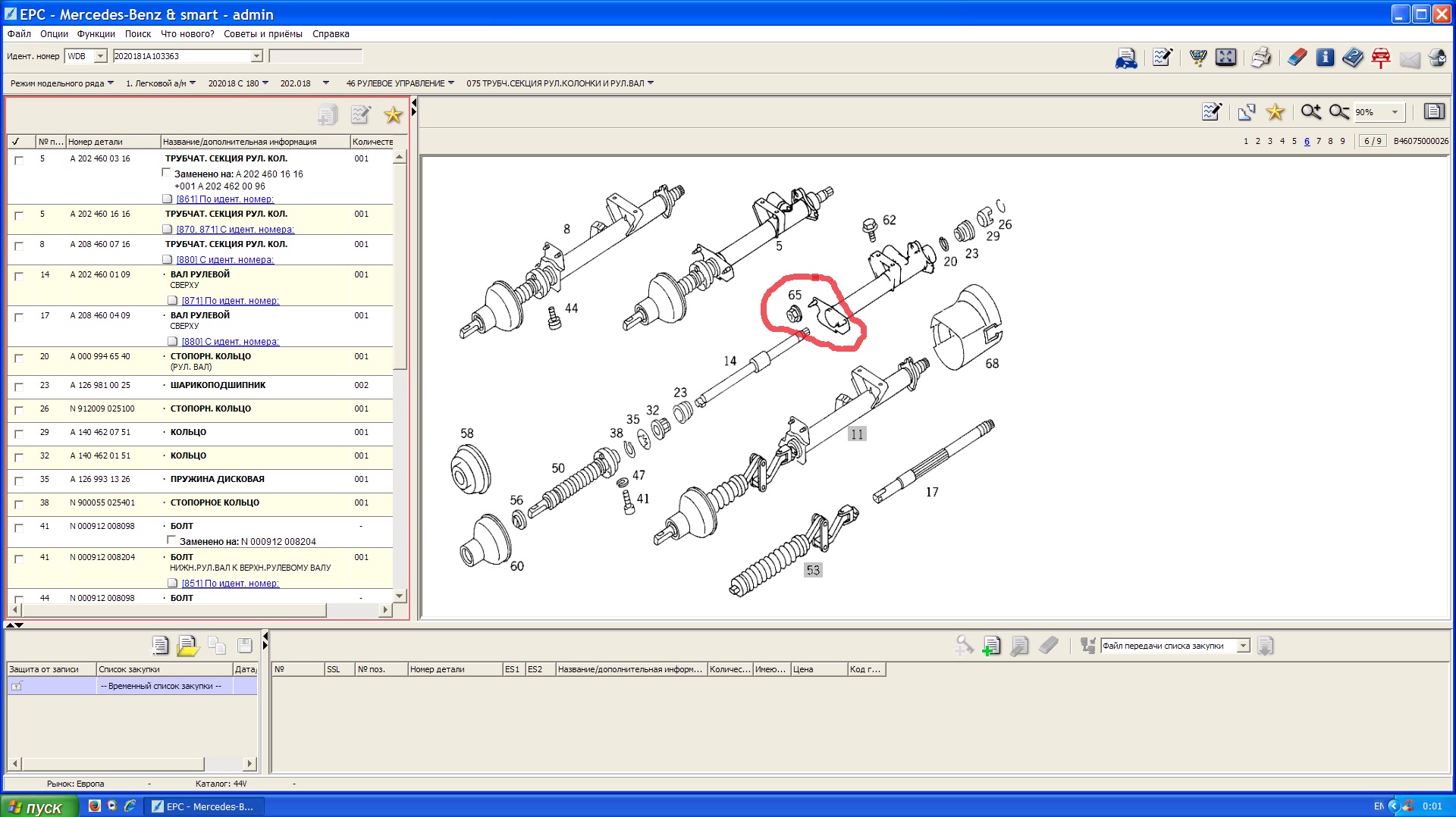Create new shopping list document icon
This screenshot has height=817, width=1456.
point(160,645)
